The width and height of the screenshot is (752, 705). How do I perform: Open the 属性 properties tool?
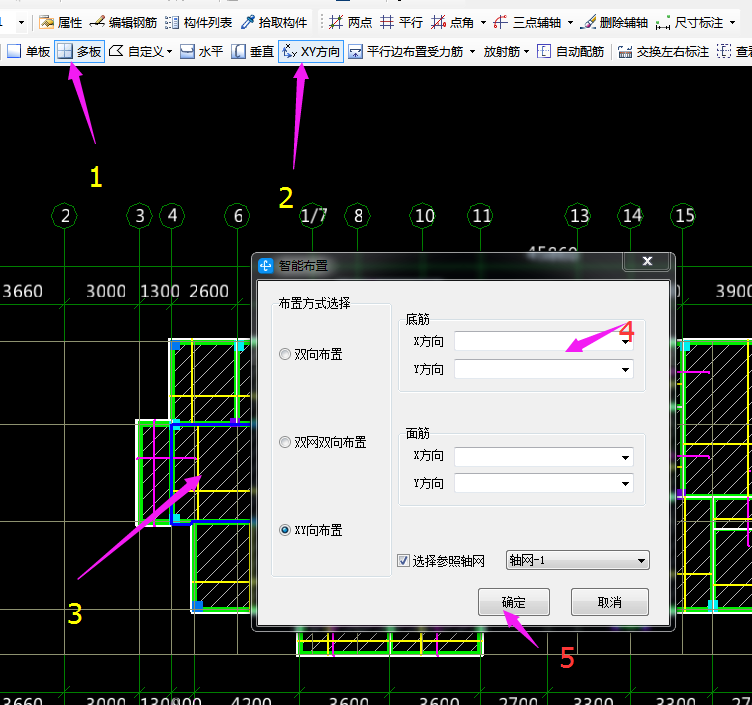[x=60, y=23]
